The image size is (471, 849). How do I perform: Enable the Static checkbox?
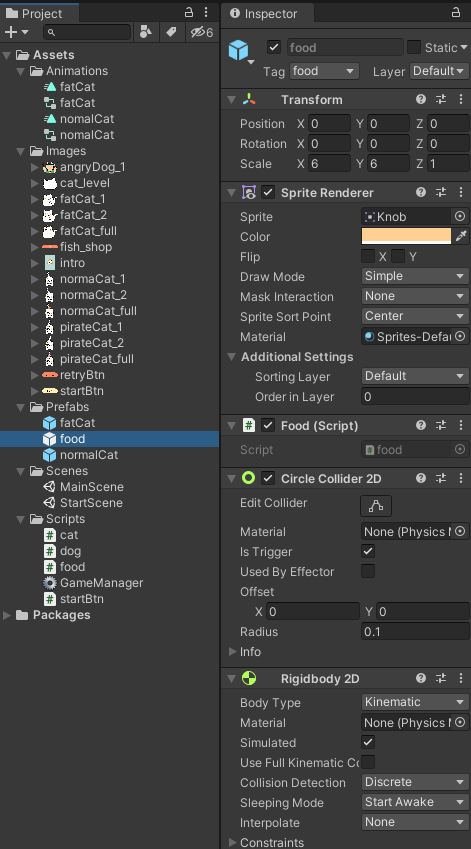[414, 47]
